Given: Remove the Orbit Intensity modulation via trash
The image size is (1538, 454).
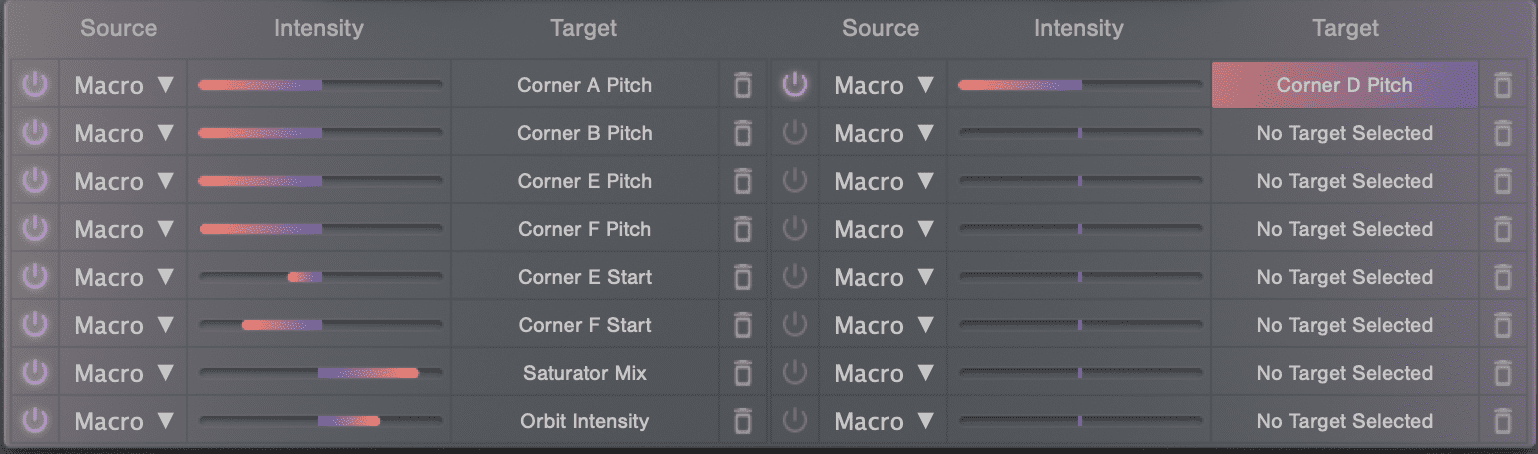Looking at the screenshot, I should 742,421.
